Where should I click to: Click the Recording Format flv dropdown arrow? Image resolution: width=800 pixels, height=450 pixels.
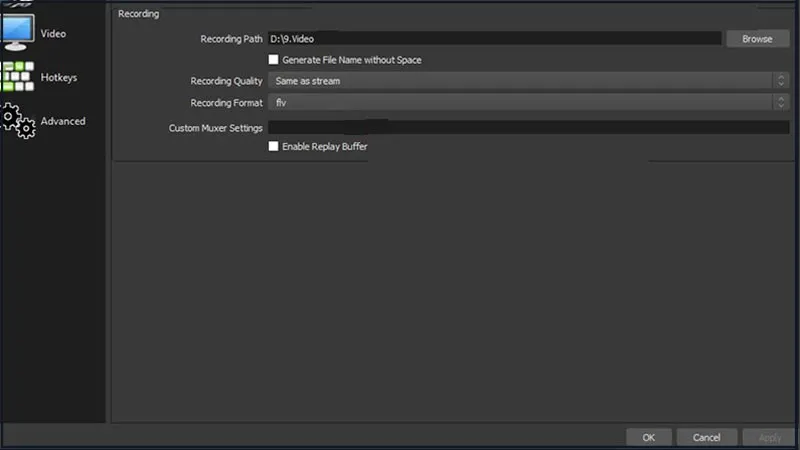click(x=780, y=103)
